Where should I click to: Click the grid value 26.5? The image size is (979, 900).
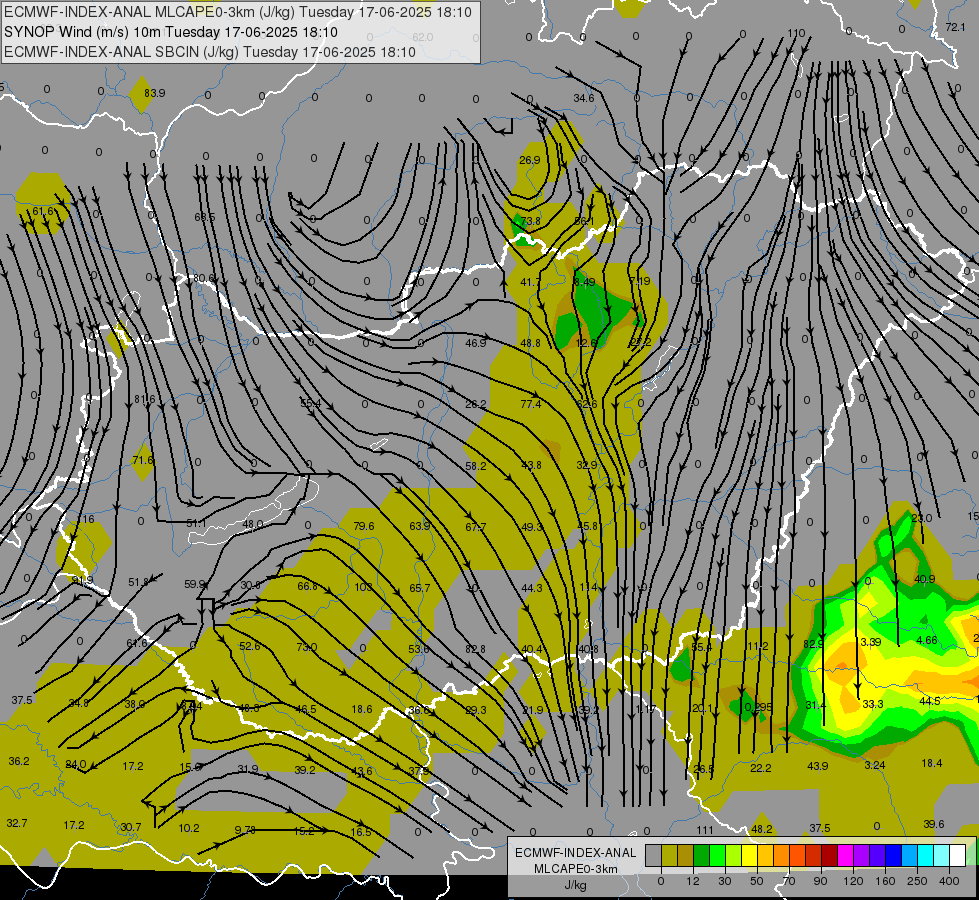704,769
